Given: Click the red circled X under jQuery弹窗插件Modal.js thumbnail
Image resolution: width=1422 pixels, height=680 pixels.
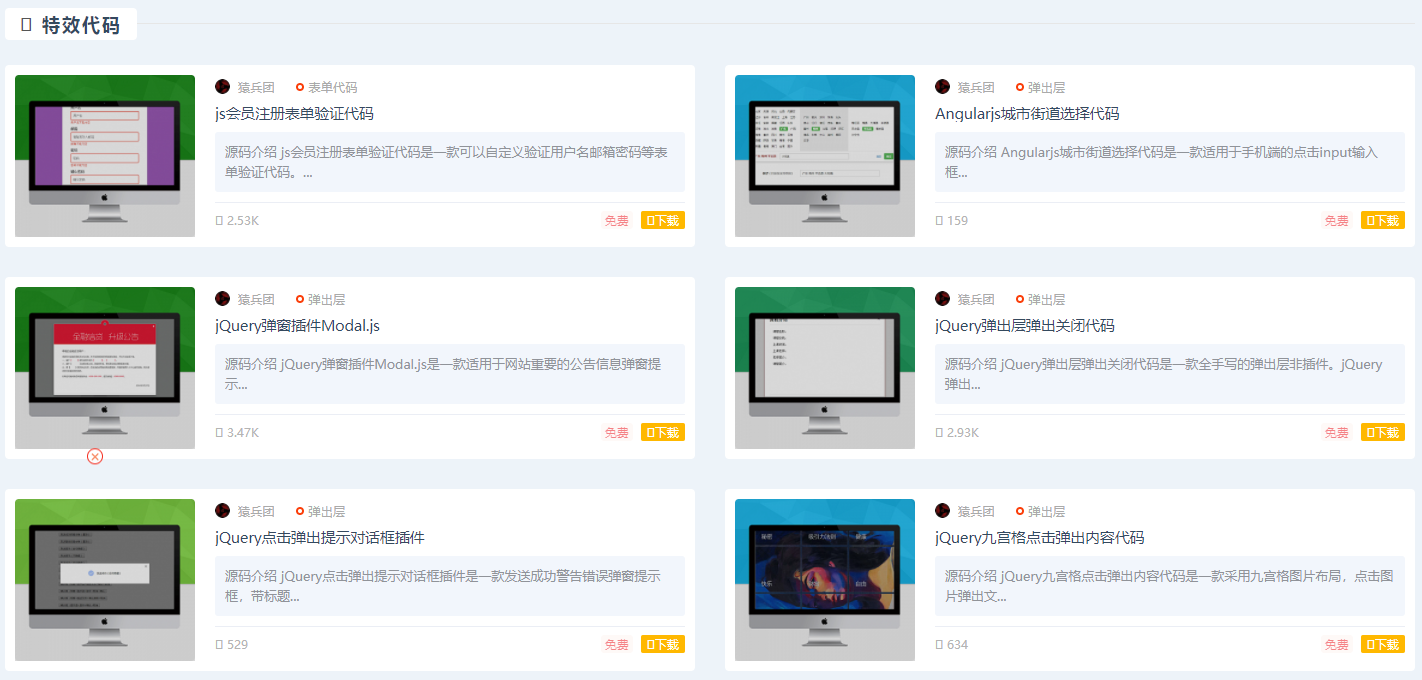Looking at the screenshot, I should click(94, 456).
